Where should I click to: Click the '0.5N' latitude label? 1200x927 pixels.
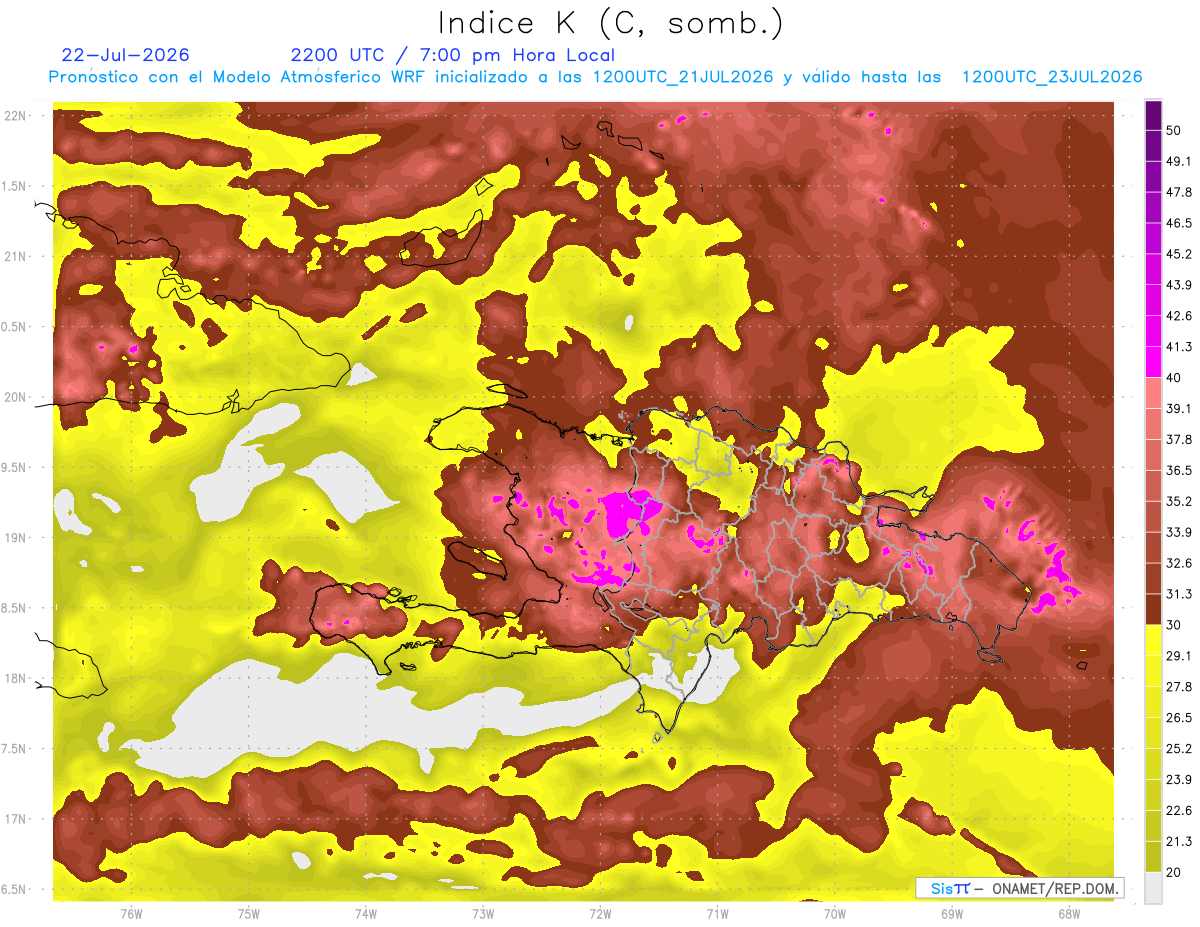pyautogui.click(x=15, y=327)
